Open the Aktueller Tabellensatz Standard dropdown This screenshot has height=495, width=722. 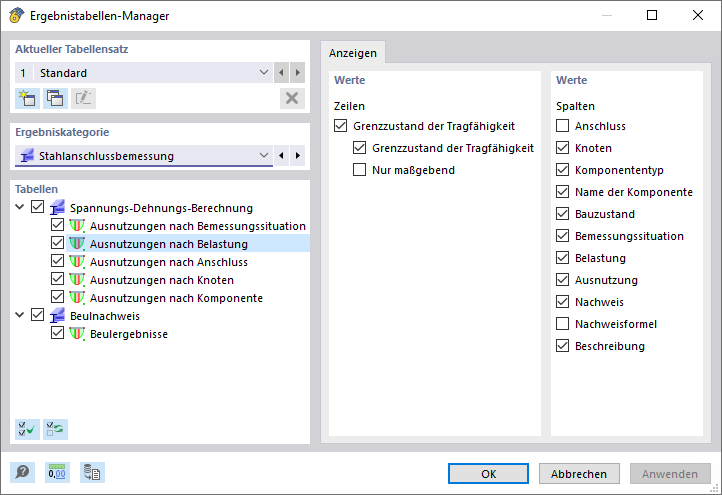pos(264,73)
